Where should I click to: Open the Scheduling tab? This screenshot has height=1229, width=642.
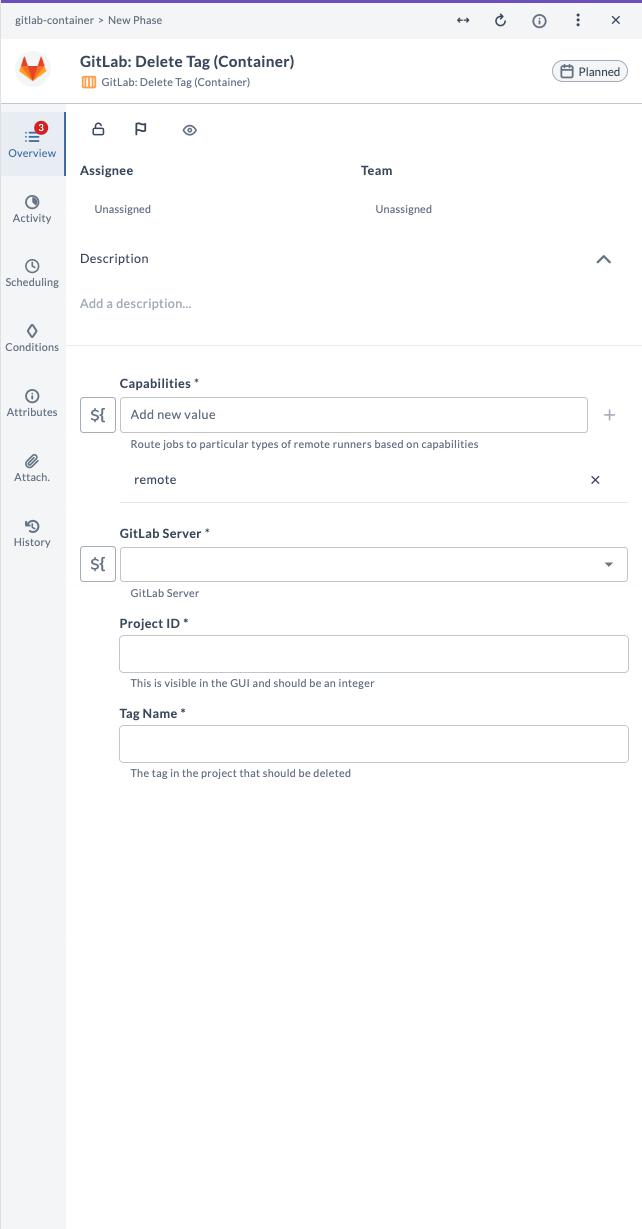tap(32, 273)
